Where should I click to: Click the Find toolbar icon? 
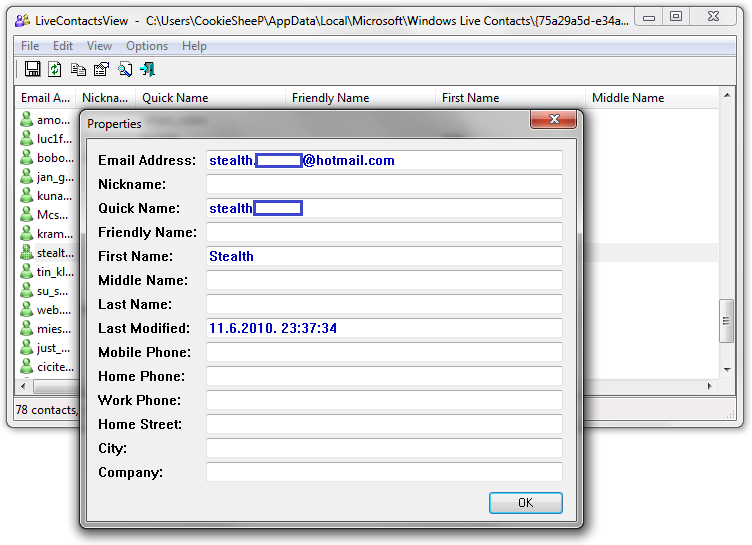point(124,70)
